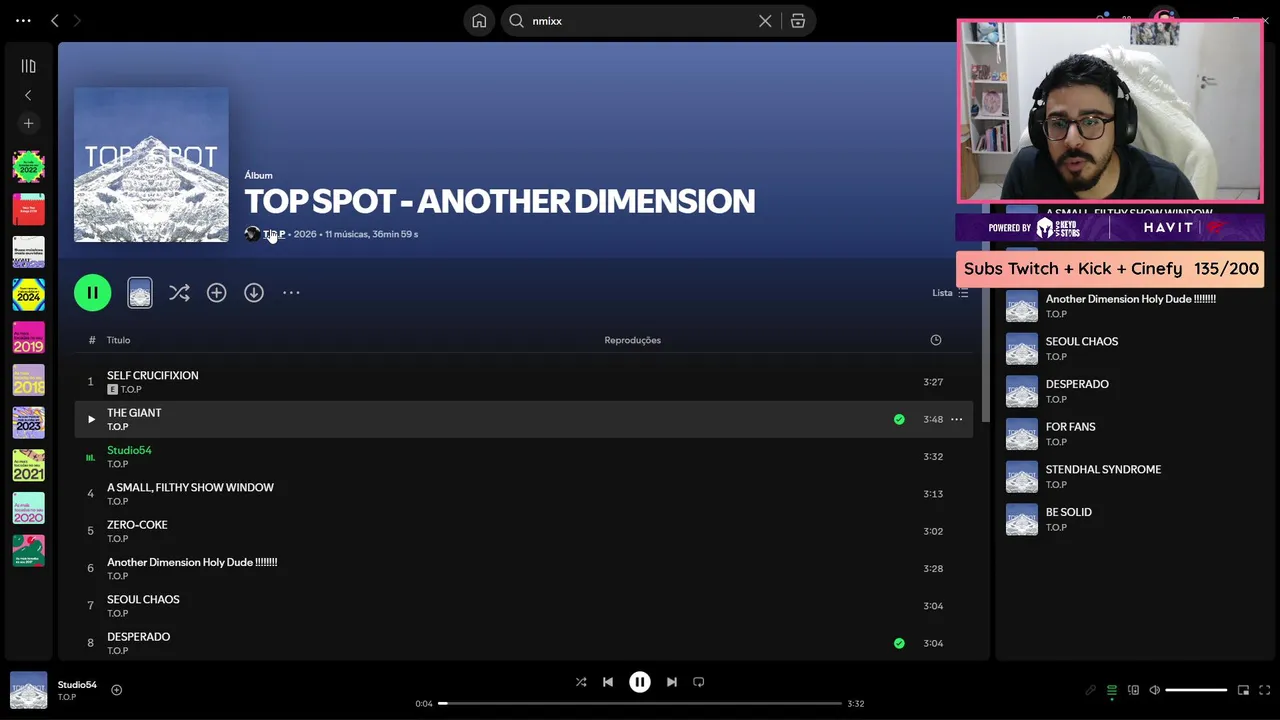
Task: Add the album to Your Library
Action: click(216, 293)
